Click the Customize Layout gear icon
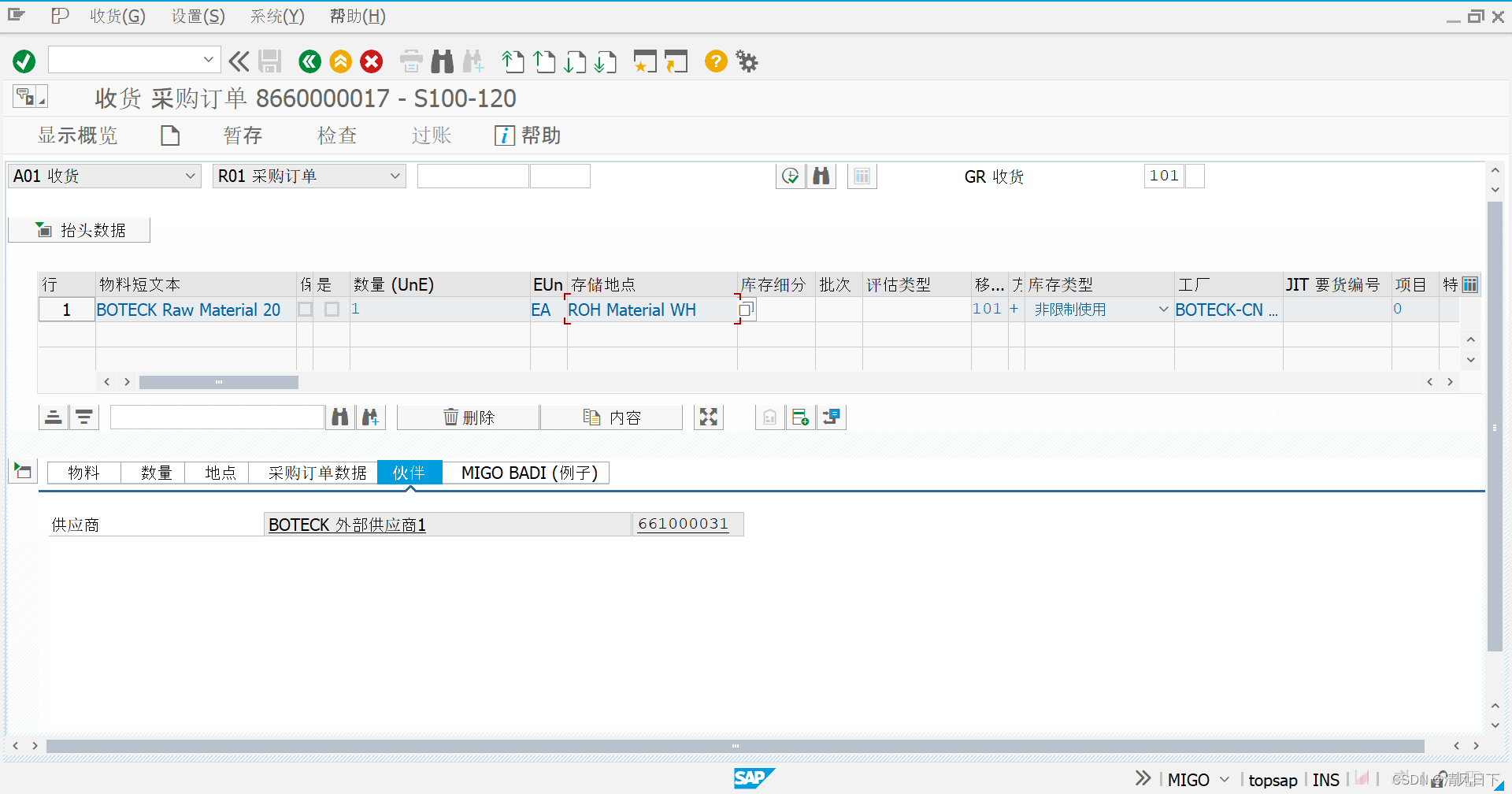Screen dimensions: 1512x794 (747, 61)
